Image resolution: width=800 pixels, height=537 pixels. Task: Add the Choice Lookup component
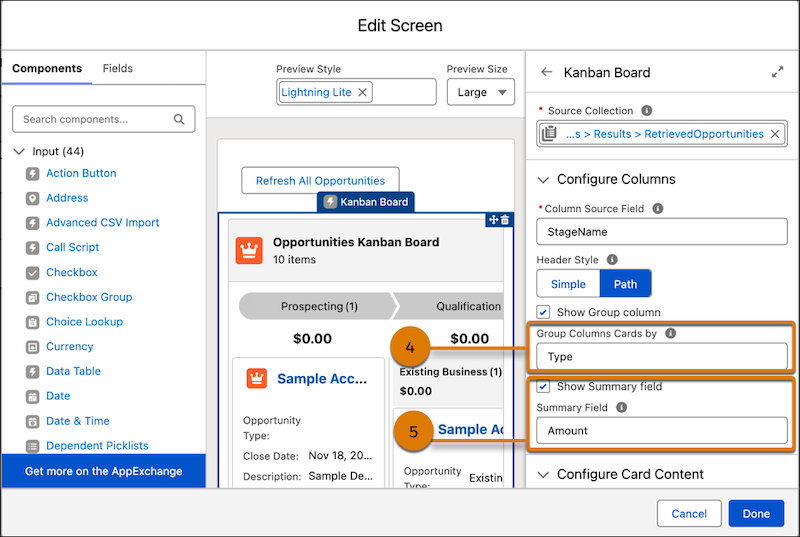[x=84, y=322]
